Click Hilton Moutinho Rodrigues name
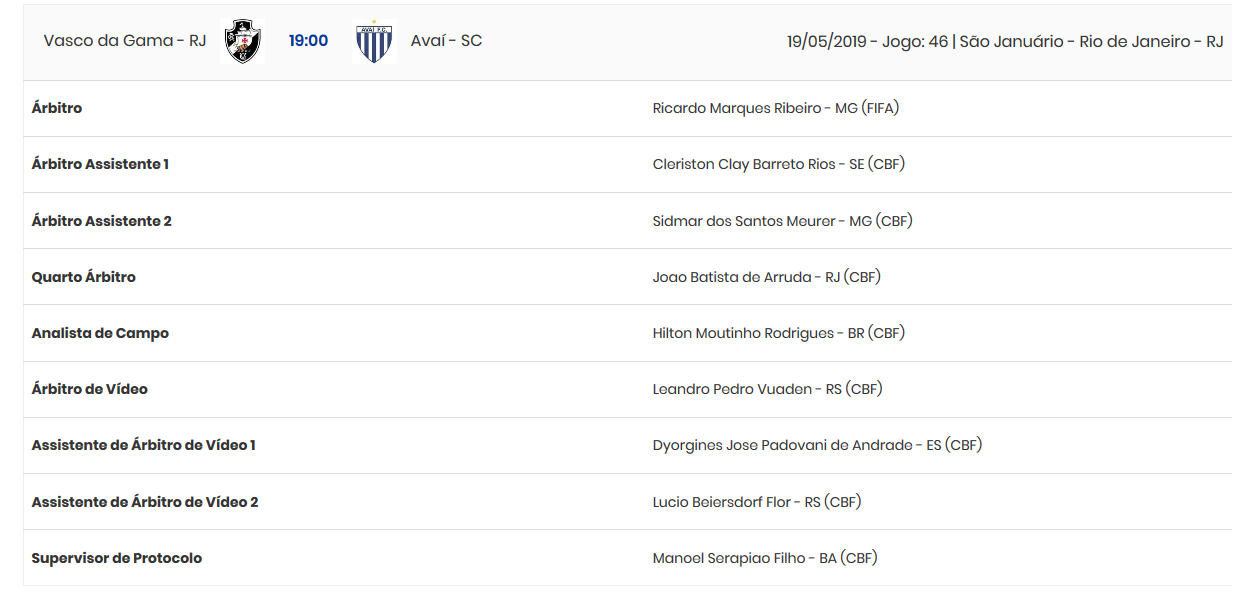Image resolution: width=1243 pixels, height=593 pixels. click(778, 333)
